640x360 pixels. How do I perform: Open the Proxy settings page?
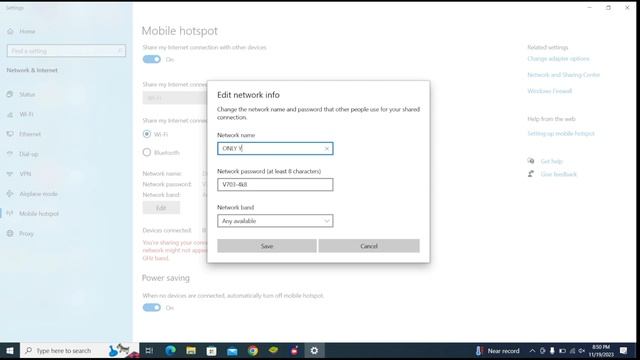[26, 233]
